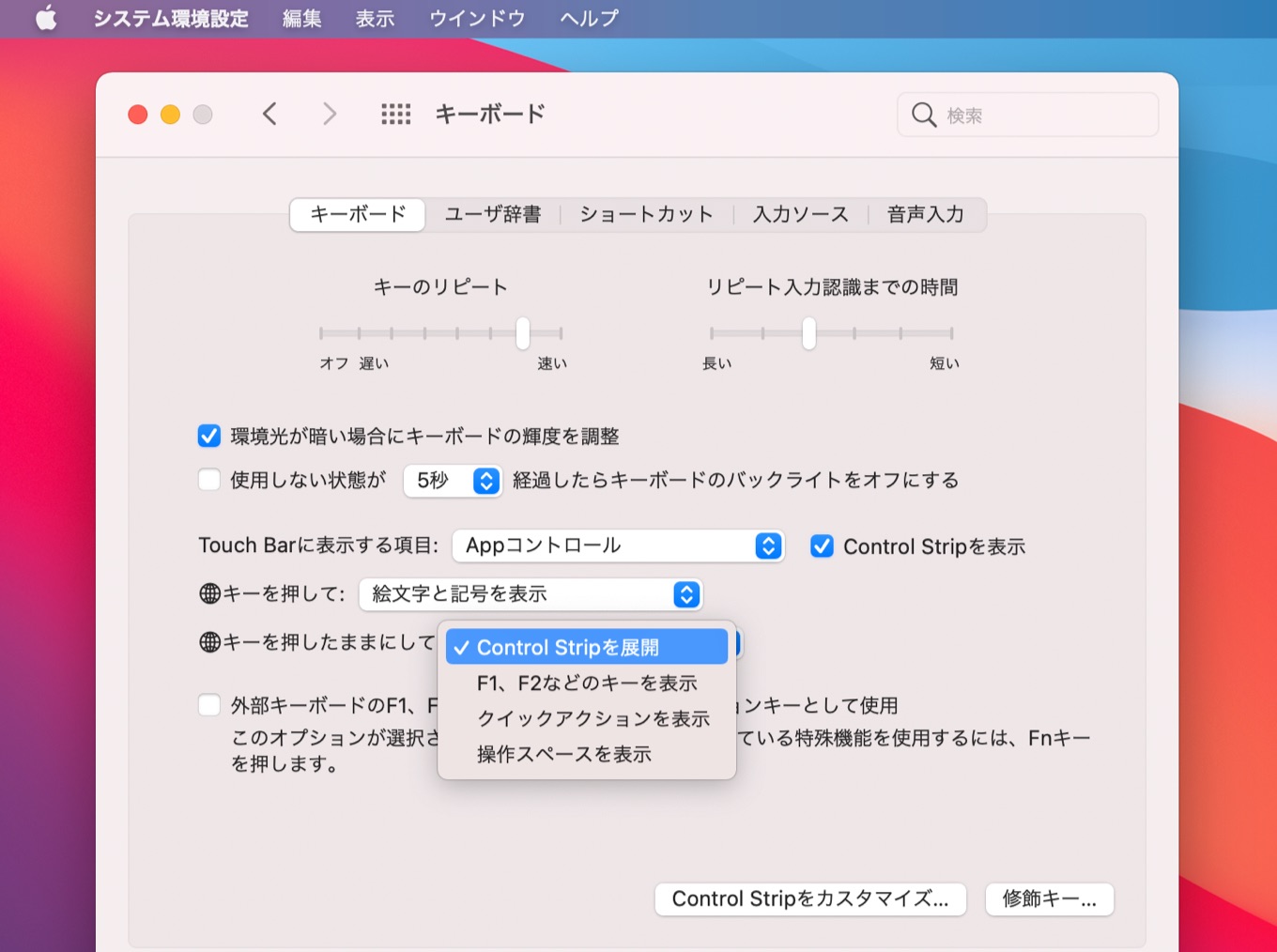1277x952 pixels.
Task: Switch to the 入力ソース tab
Action: click(800, 214)
